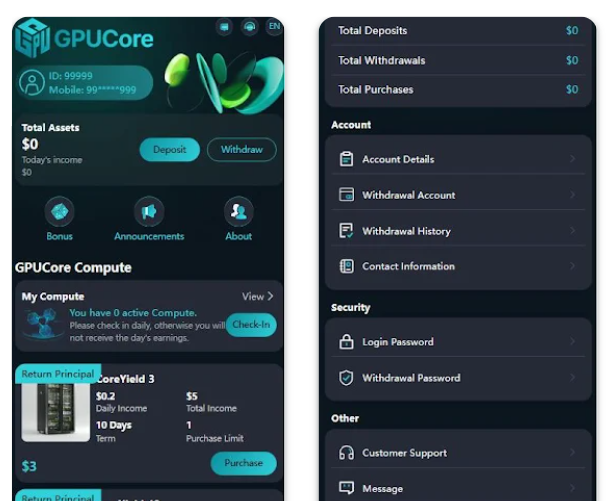
Task: Click the Account Details clipboard icon
Action: [346, 159]
